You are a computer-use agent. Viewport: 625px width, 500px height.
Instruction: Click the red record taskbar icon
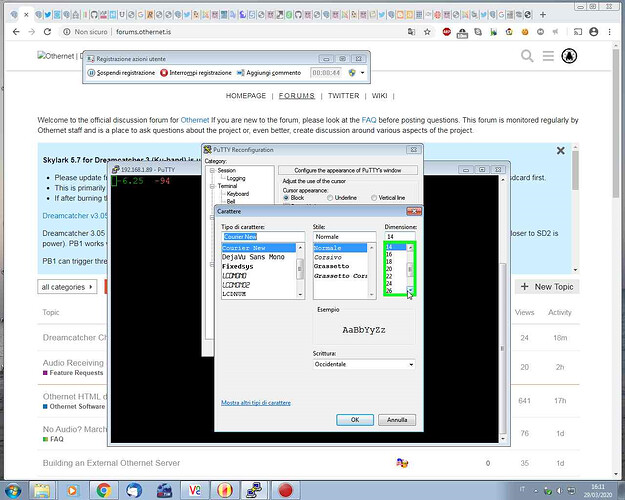coord(285,490)
